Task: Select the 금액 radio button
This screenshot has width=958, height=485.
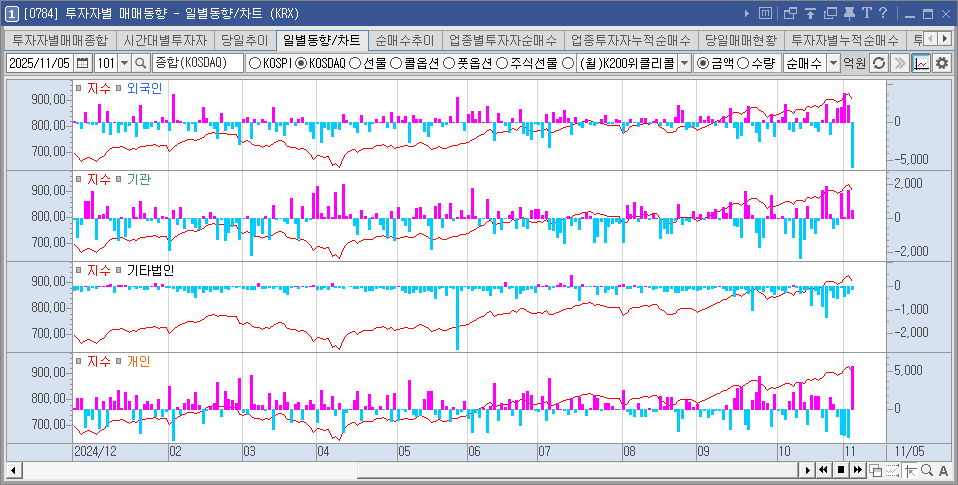Action: [703, 63]
